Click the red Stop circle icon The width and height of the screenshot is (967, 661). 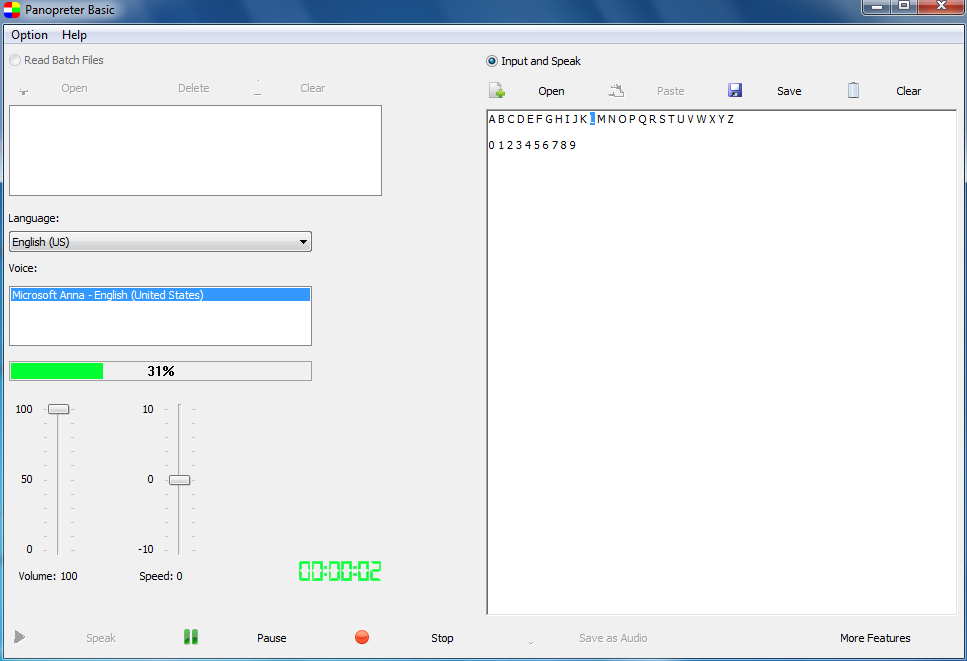pos(362,637)
